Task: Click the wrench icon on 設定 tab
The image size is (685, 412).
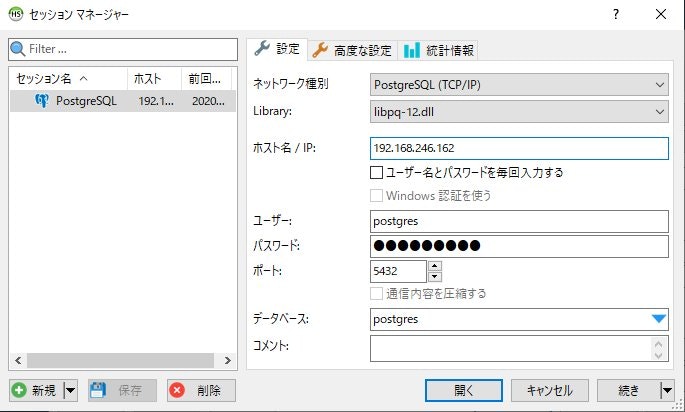Action: (x=262, y=48)
